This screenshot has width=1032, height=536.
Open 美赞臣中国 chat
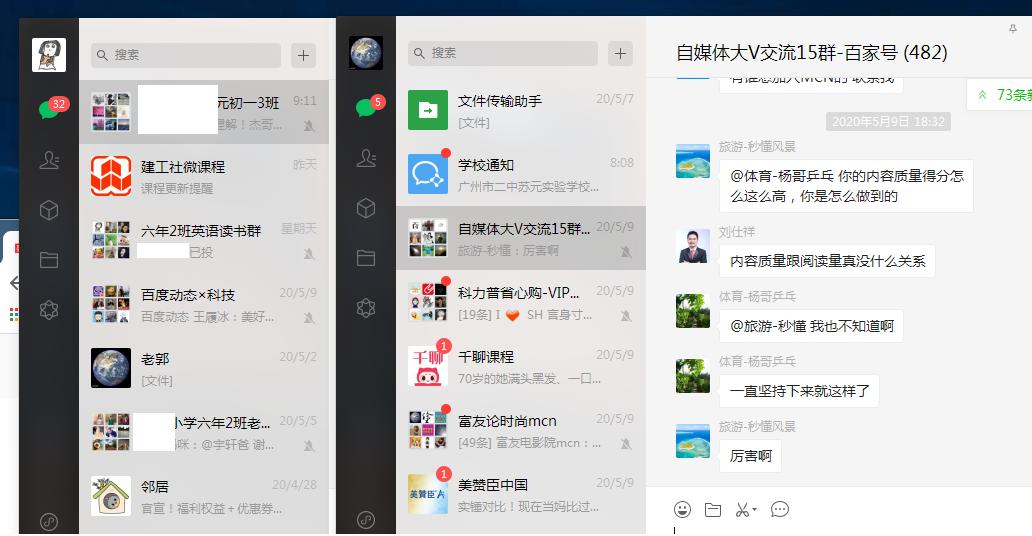[x=521, y=493]
